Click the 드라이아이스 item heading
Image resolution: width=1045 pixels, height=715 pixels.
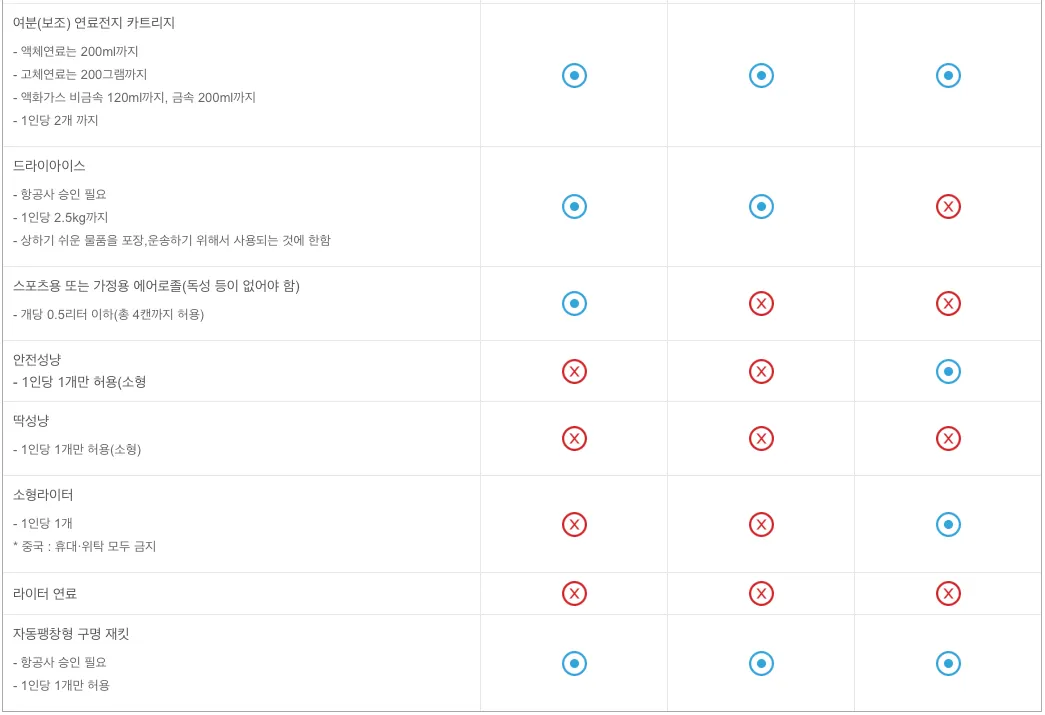(x=49, y=166)
